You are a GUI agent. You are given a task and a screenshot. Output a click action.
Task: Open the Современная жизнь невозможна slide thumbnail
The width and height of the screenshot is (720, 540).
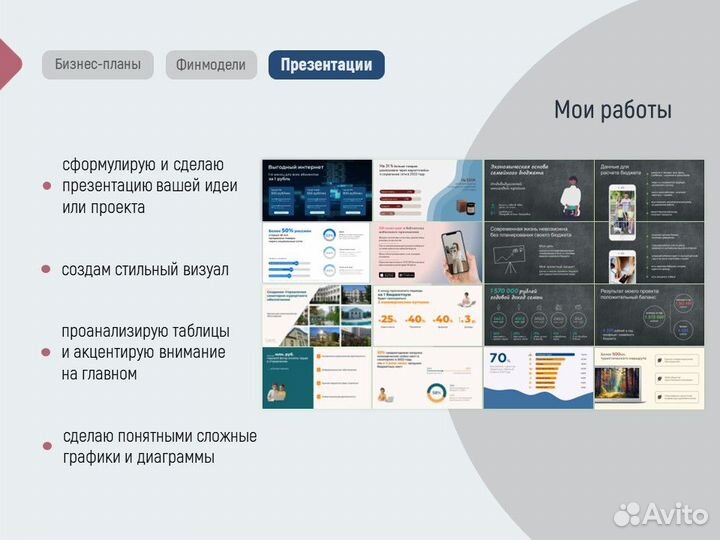point(539,253)
